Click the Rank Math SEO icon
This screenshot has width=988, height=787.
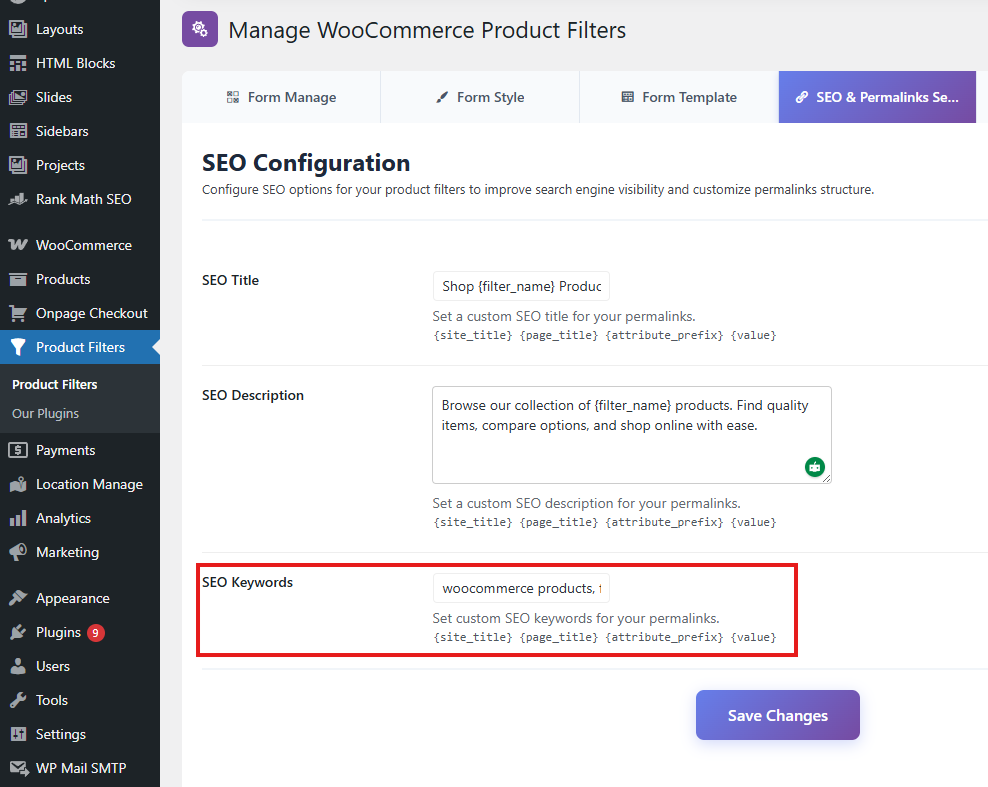(x=18, y=199)
